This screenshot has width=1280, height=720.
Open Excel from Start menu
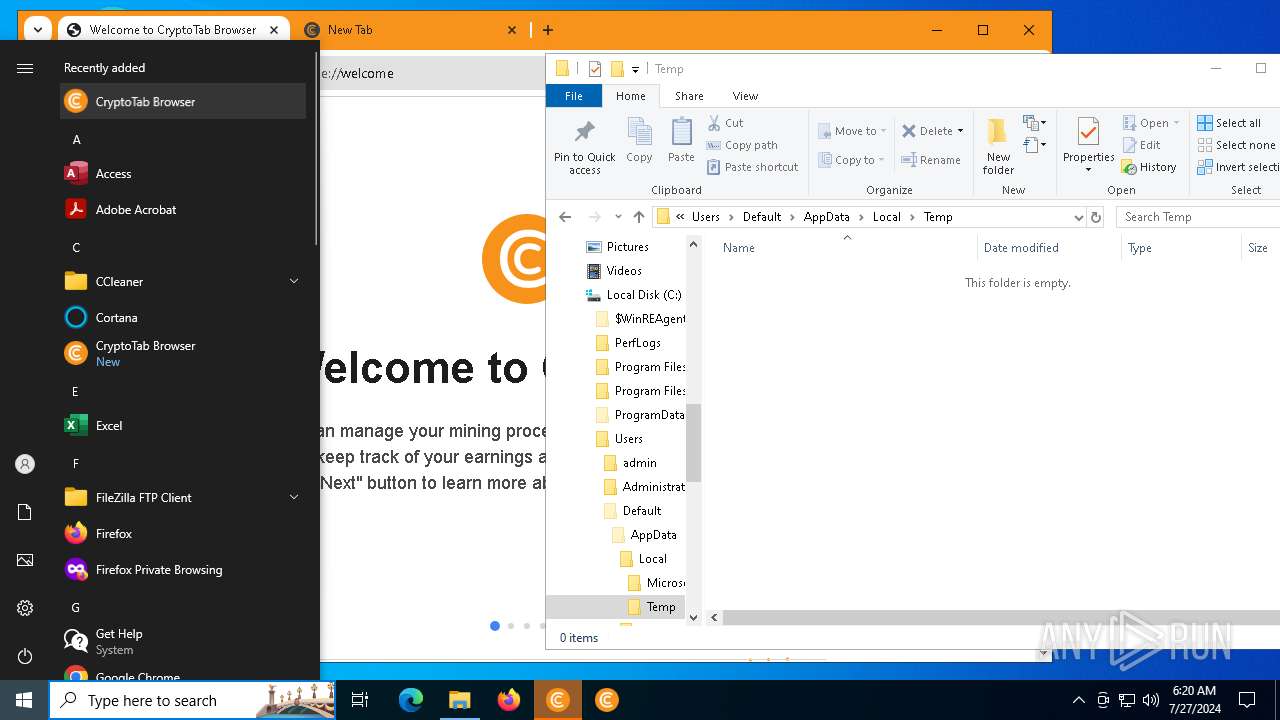point(183,425)
